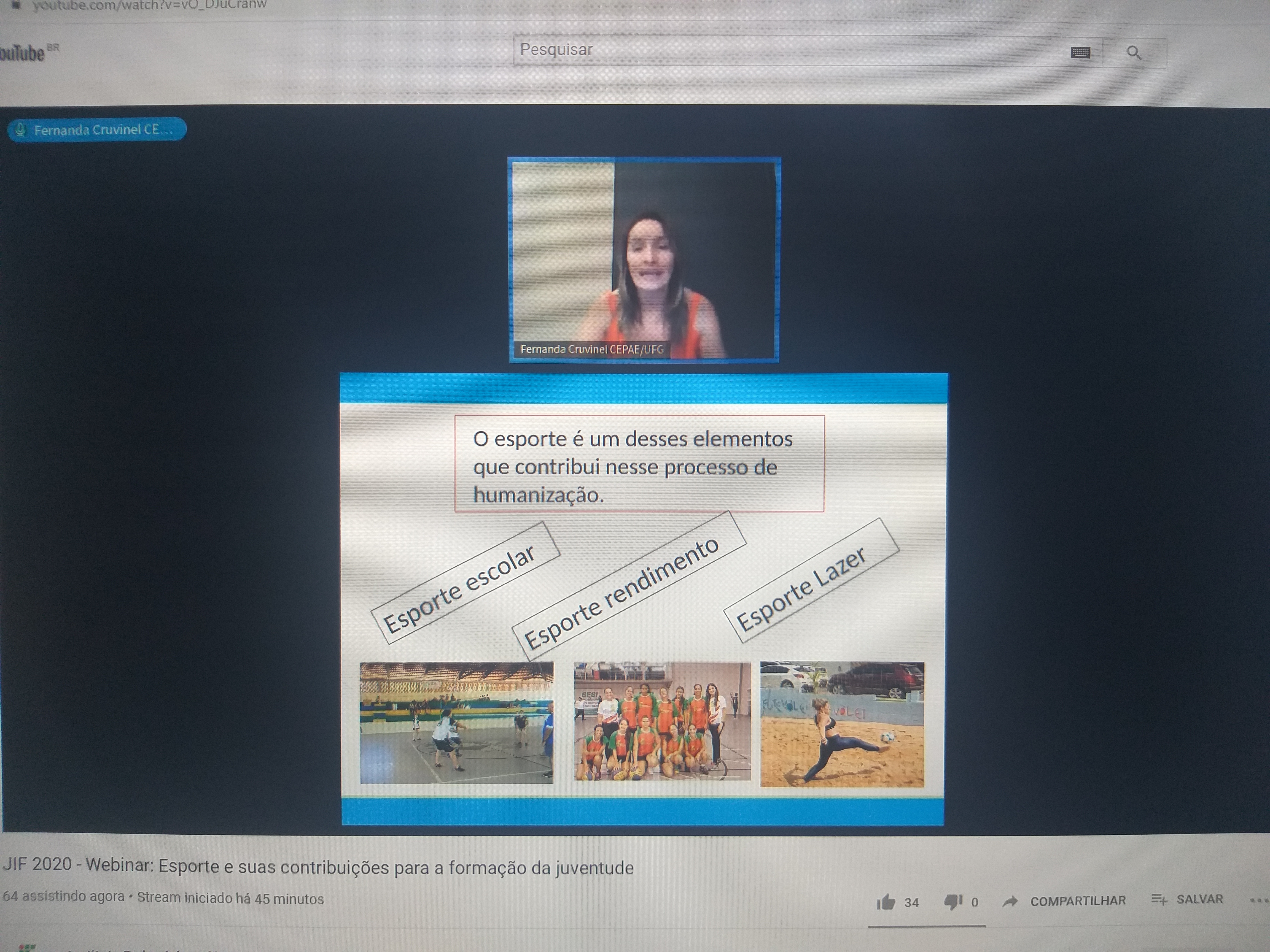The width and height of the screenshot is (1270, 952).
Task: Click the save-to-playlist icon
Action: tap(1159, 899)
